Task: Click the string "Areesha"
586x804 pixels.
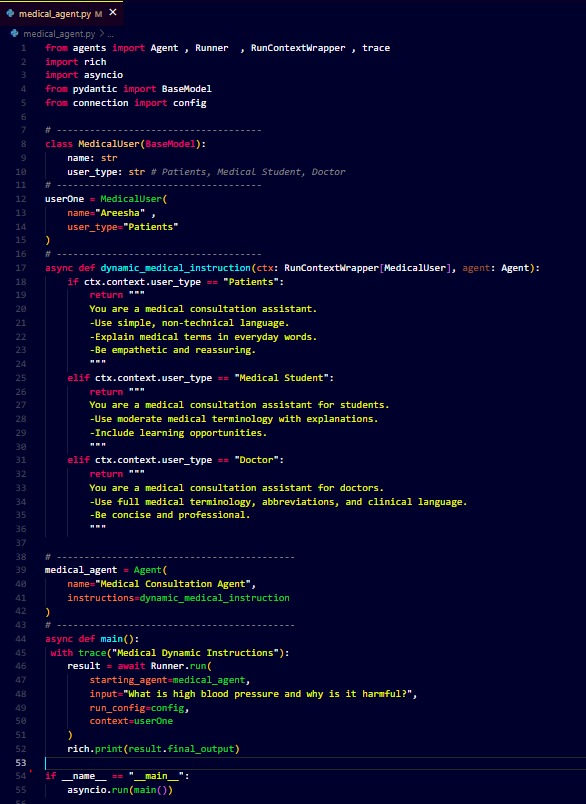Action: pyautogui.click(x=120, y=213)
